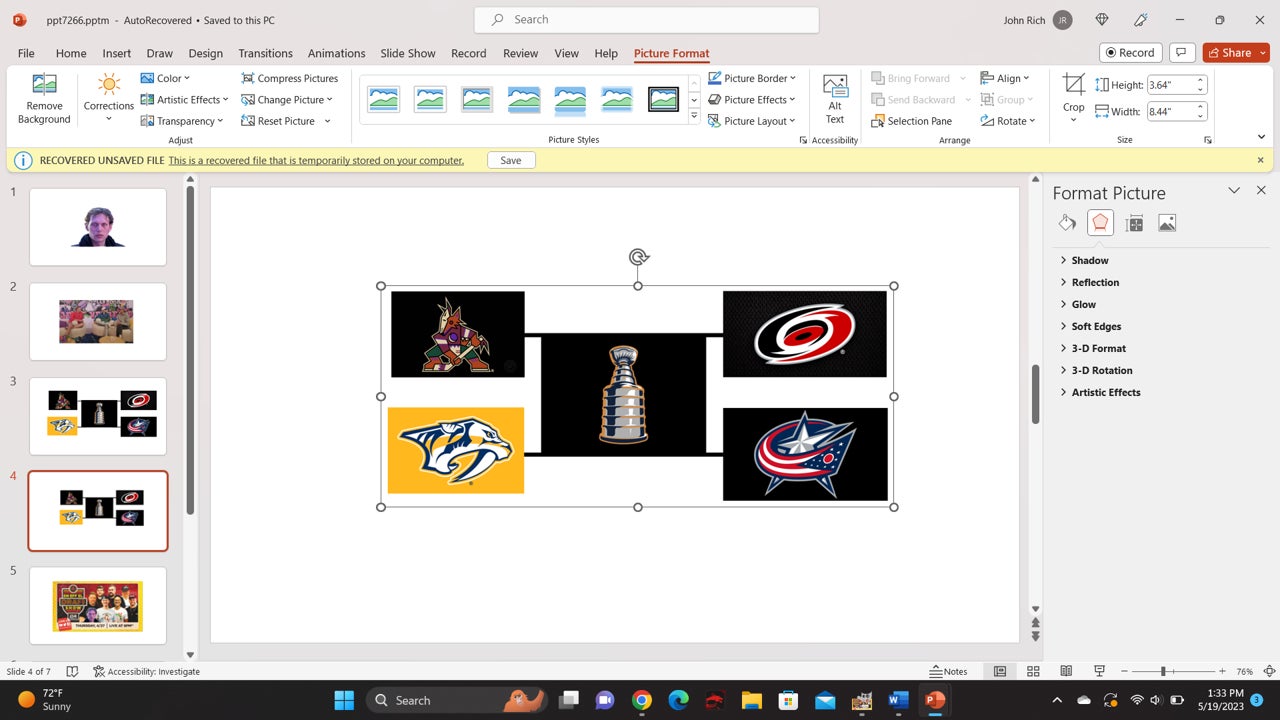Switch to Slide Sorter view
This screenshot has height=720, width=1280.
click(x=1033, y=671)
